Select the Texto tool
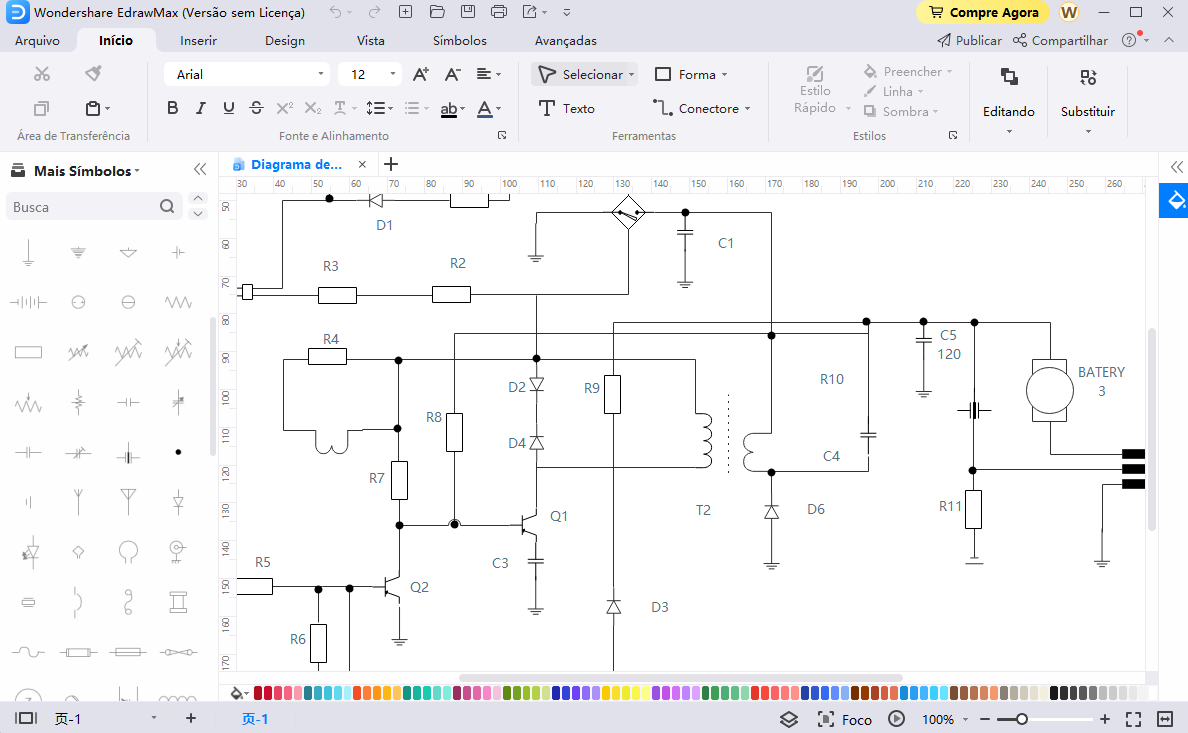This screenshot has width=1188, height=733. point(578,108)
